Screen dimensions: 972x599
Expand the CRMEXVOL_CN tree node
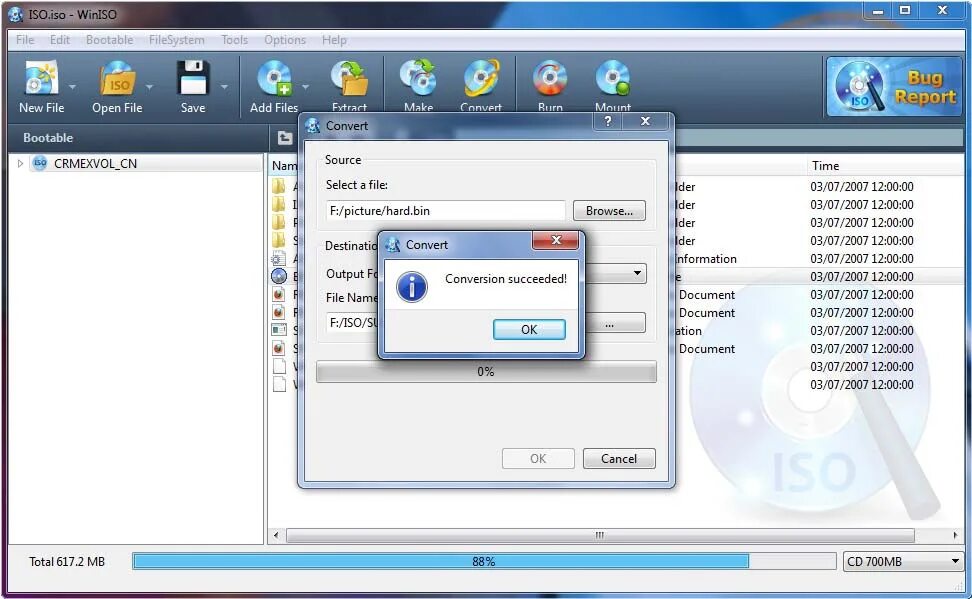click(x=20, y=164)
